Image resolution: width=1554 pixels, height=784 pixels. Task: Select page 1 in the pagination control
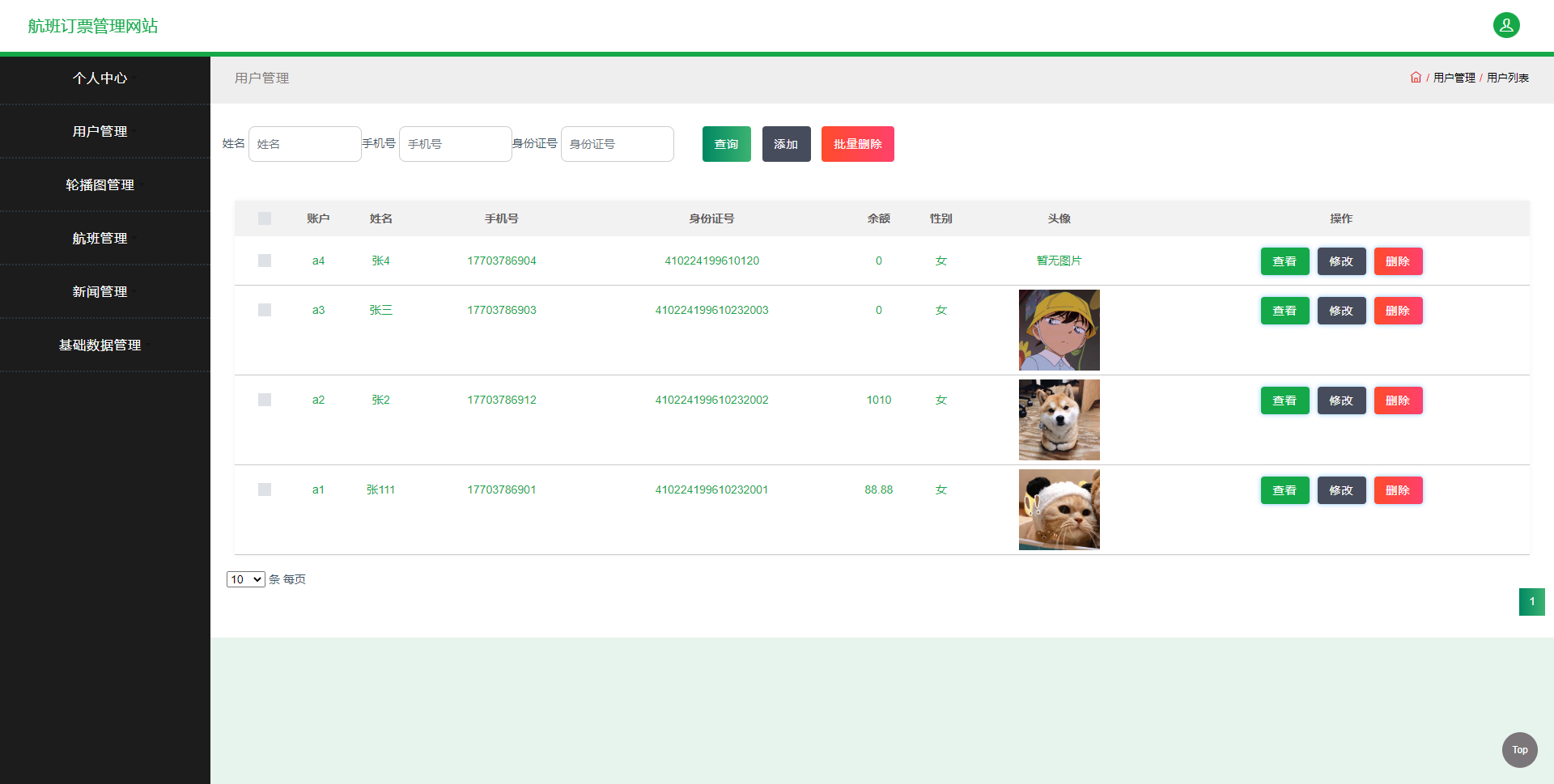[1531, 602]
